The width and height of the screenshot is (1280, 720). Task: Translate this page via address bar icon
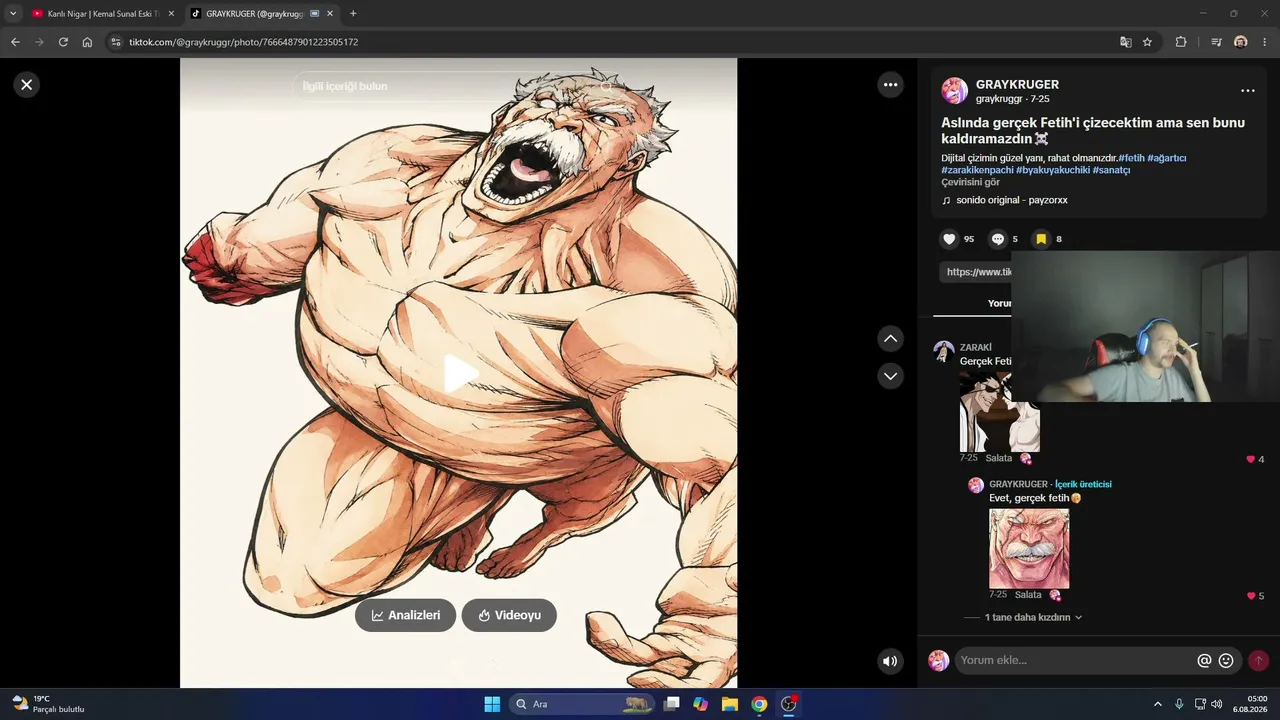coord(1126,42)
